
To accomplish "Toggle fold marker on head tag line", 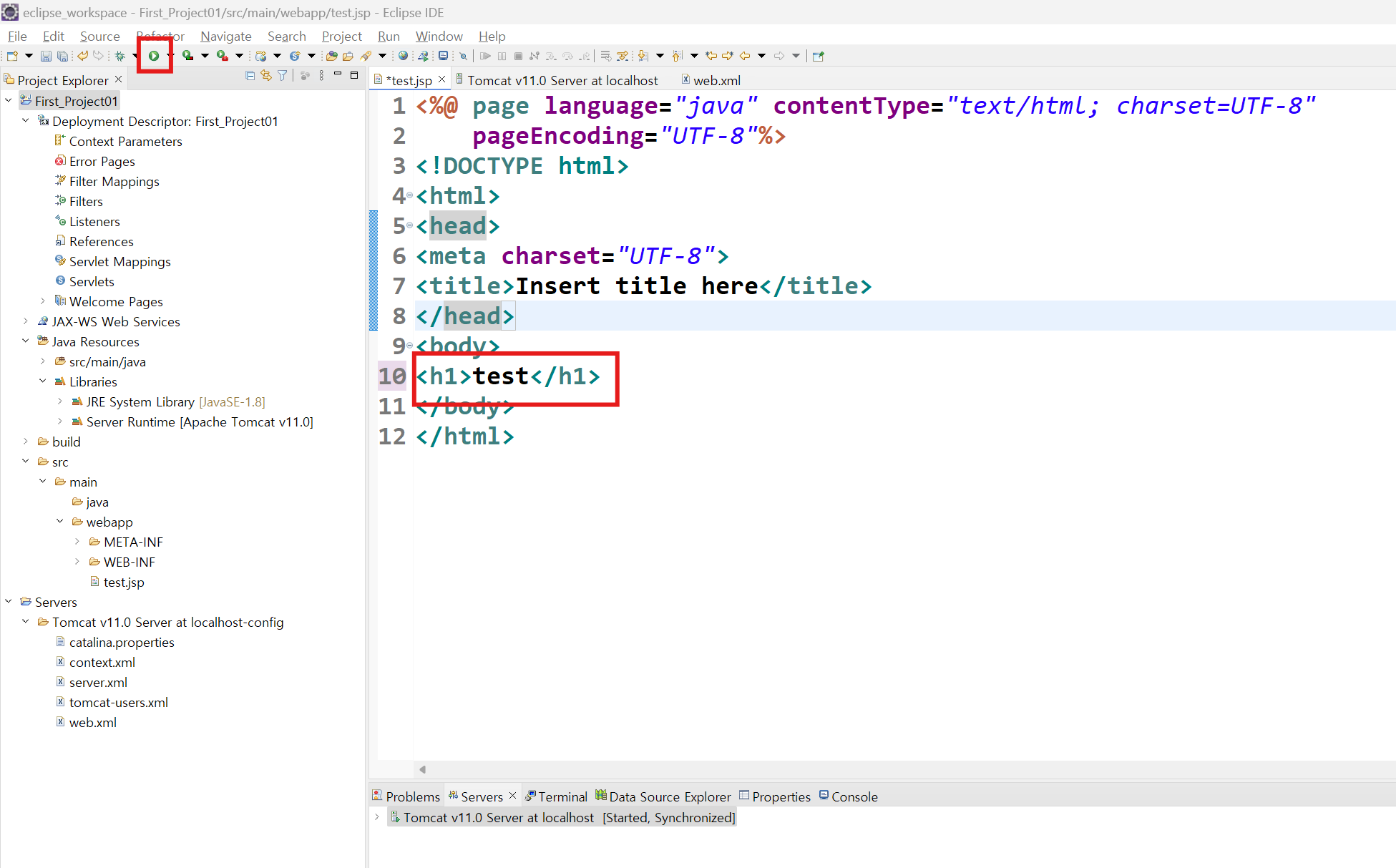I will coord(409,225).
